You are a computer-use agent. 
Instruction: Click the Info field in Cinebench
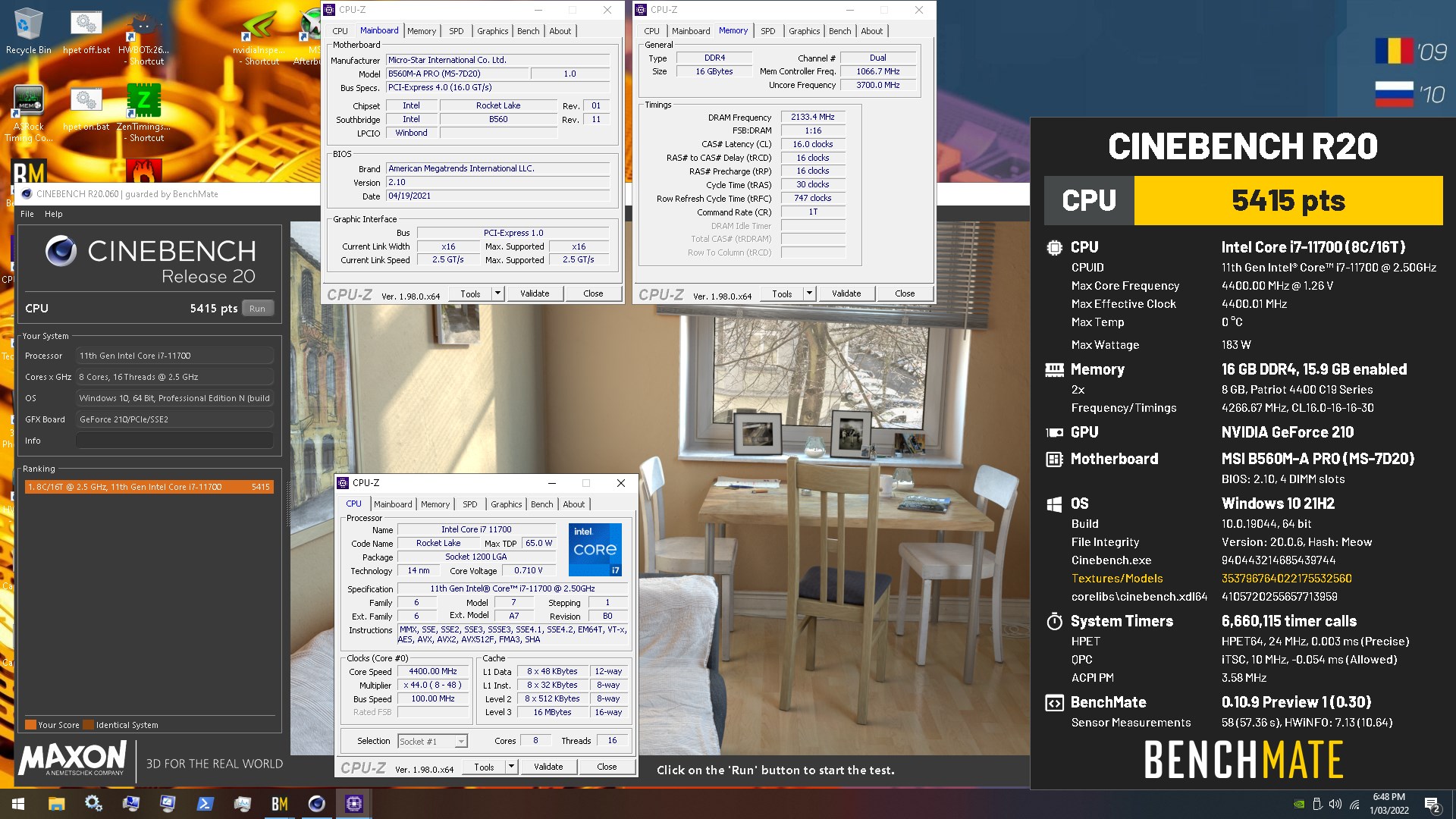[174, 441]
